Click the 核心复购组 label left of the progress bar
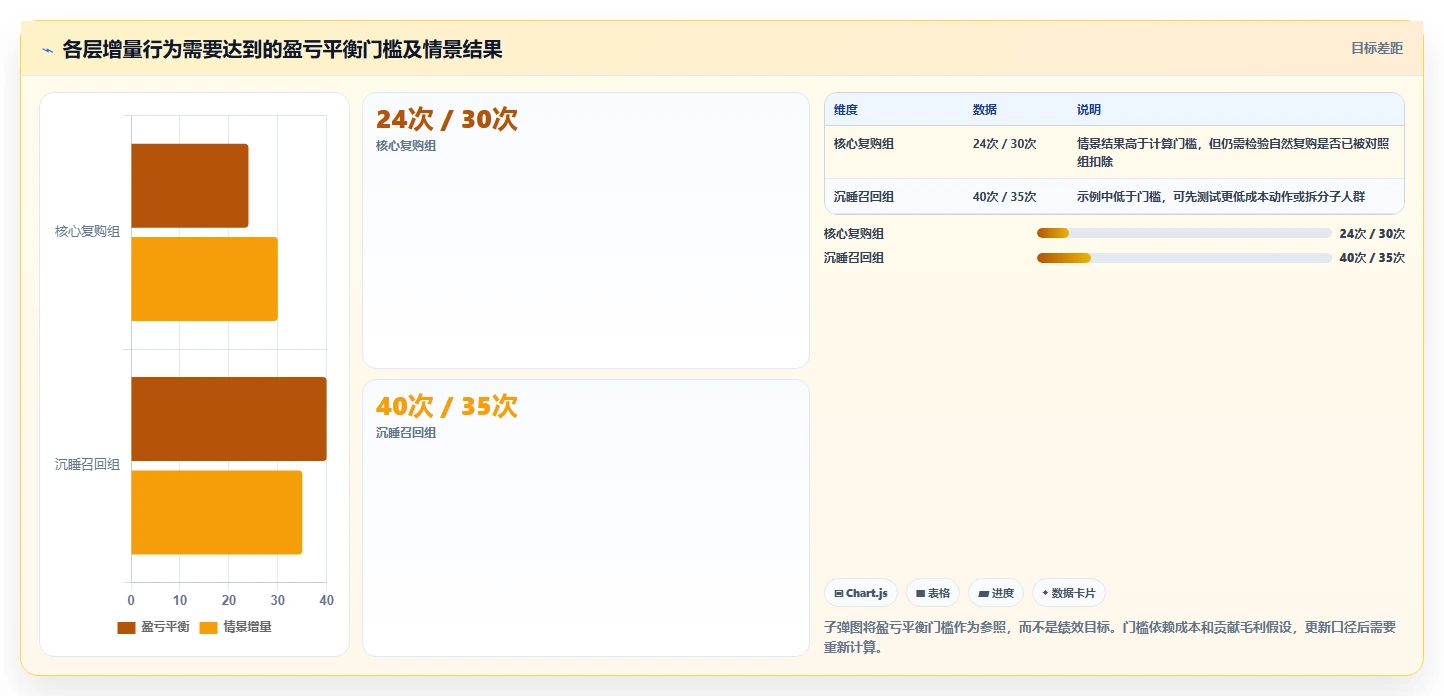1444x696 pixels. (854, 234)
